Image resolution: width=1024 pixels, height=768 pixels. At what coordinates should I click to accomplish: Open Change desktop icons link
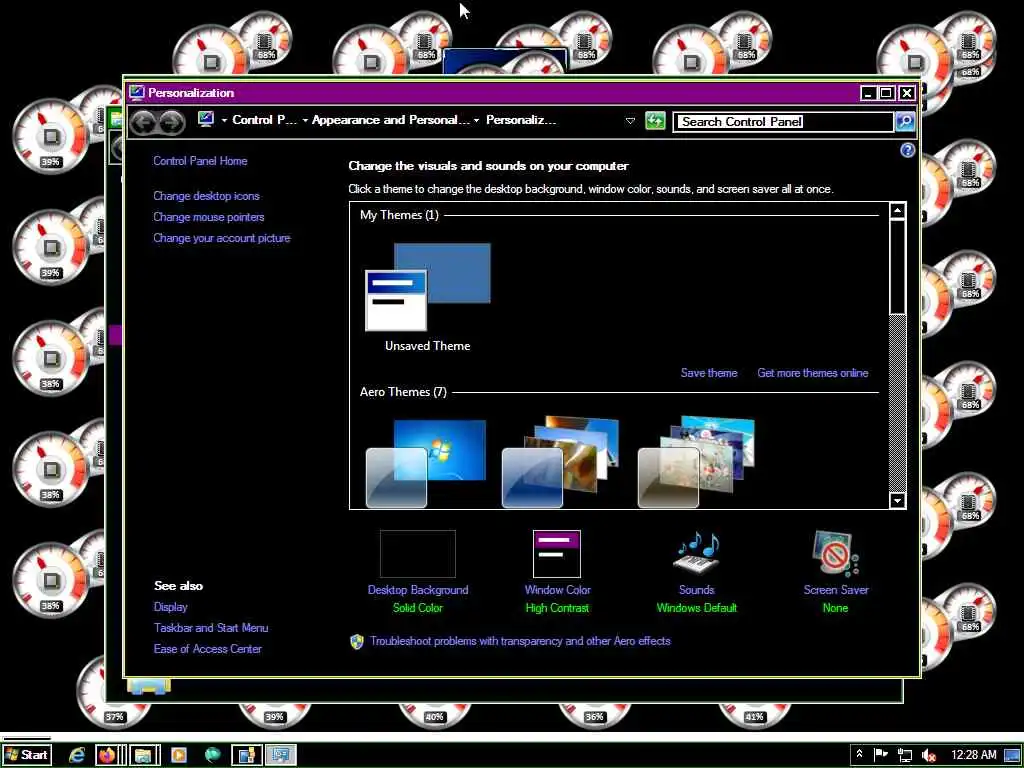coord(206,196)
